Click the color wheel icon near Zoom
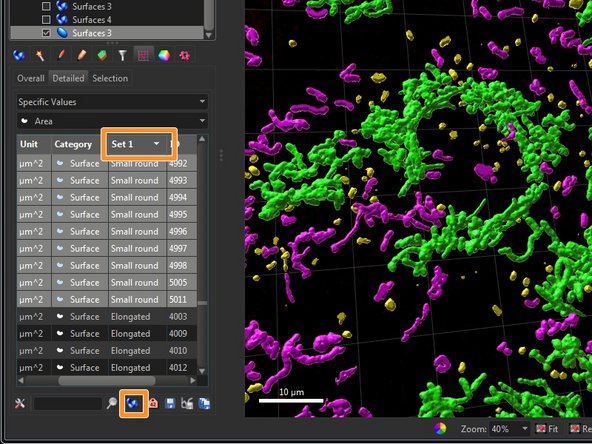This screenshot has height=444, width=592. coord(440,429)
